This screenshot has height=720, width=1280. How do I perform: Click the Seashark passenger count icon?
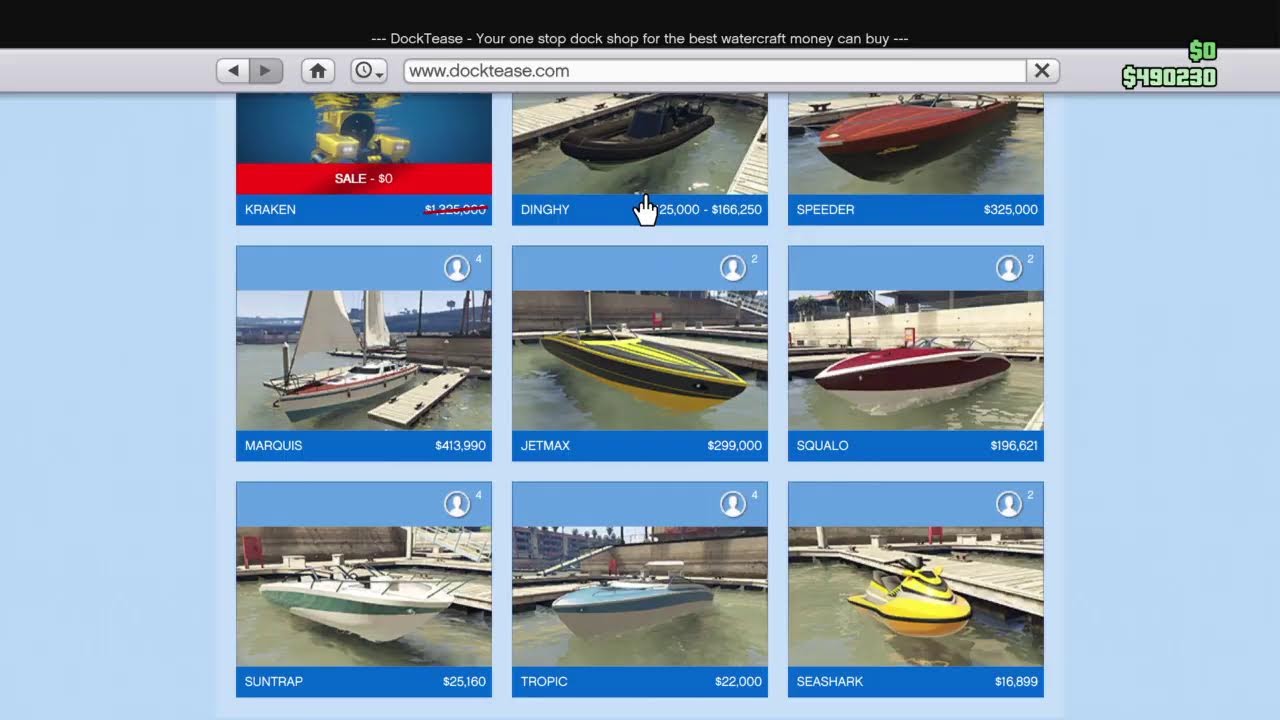1009,504
